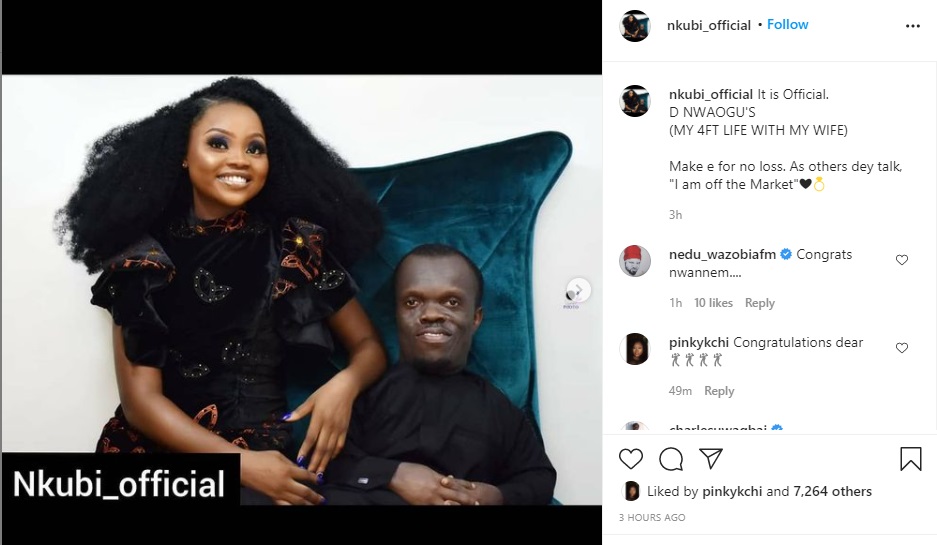
Task: Like the post with the heart icon
Action: (x=630, y=459)
